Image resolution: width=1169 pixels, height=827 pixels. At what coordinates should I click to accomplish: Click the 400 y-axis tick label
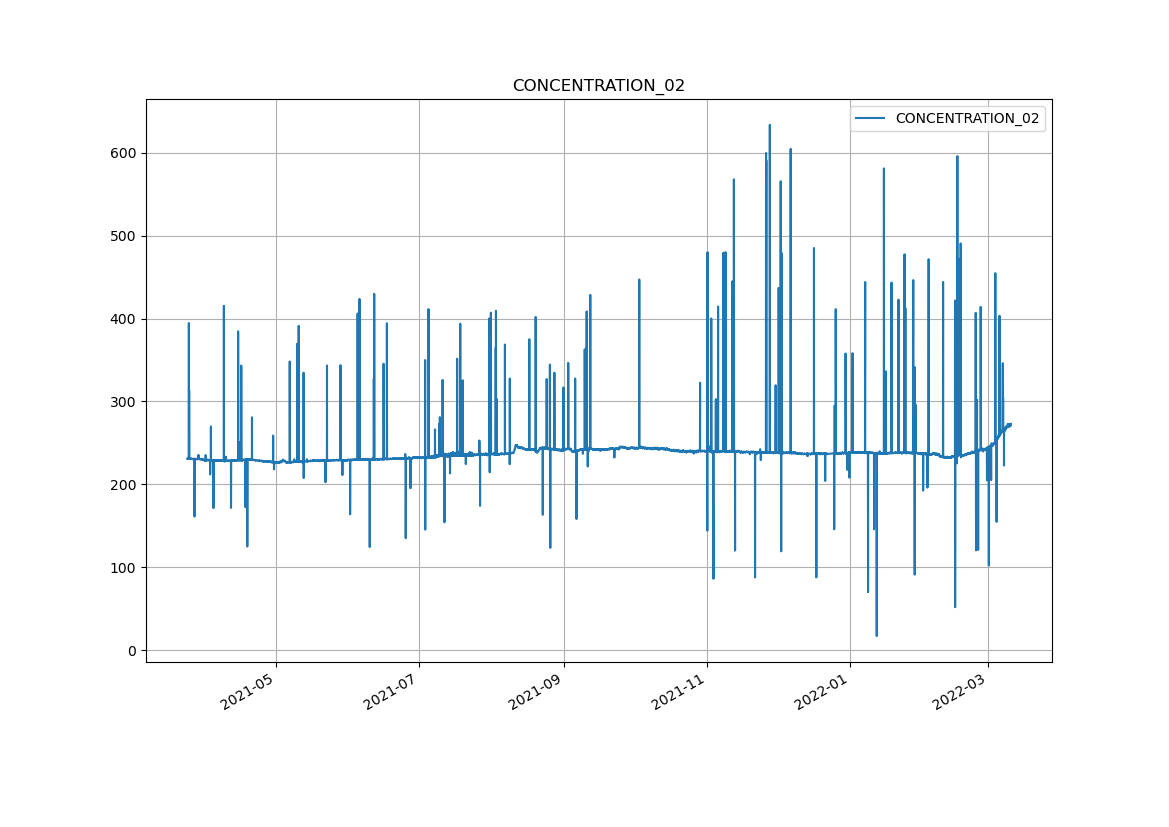125,319
